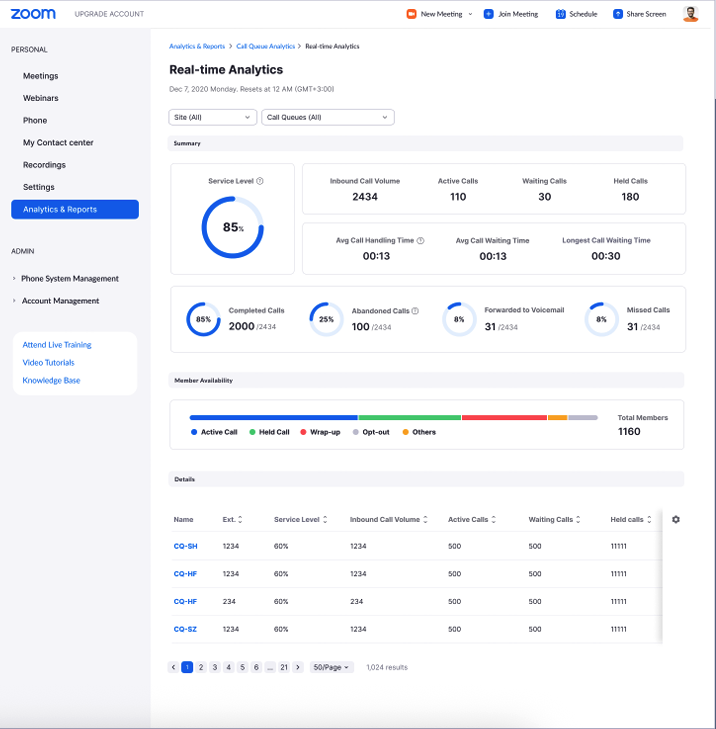Go to page 3
The width and height of the screenshot is (716, 729).
pyautogui.click(x=215, y=667)
